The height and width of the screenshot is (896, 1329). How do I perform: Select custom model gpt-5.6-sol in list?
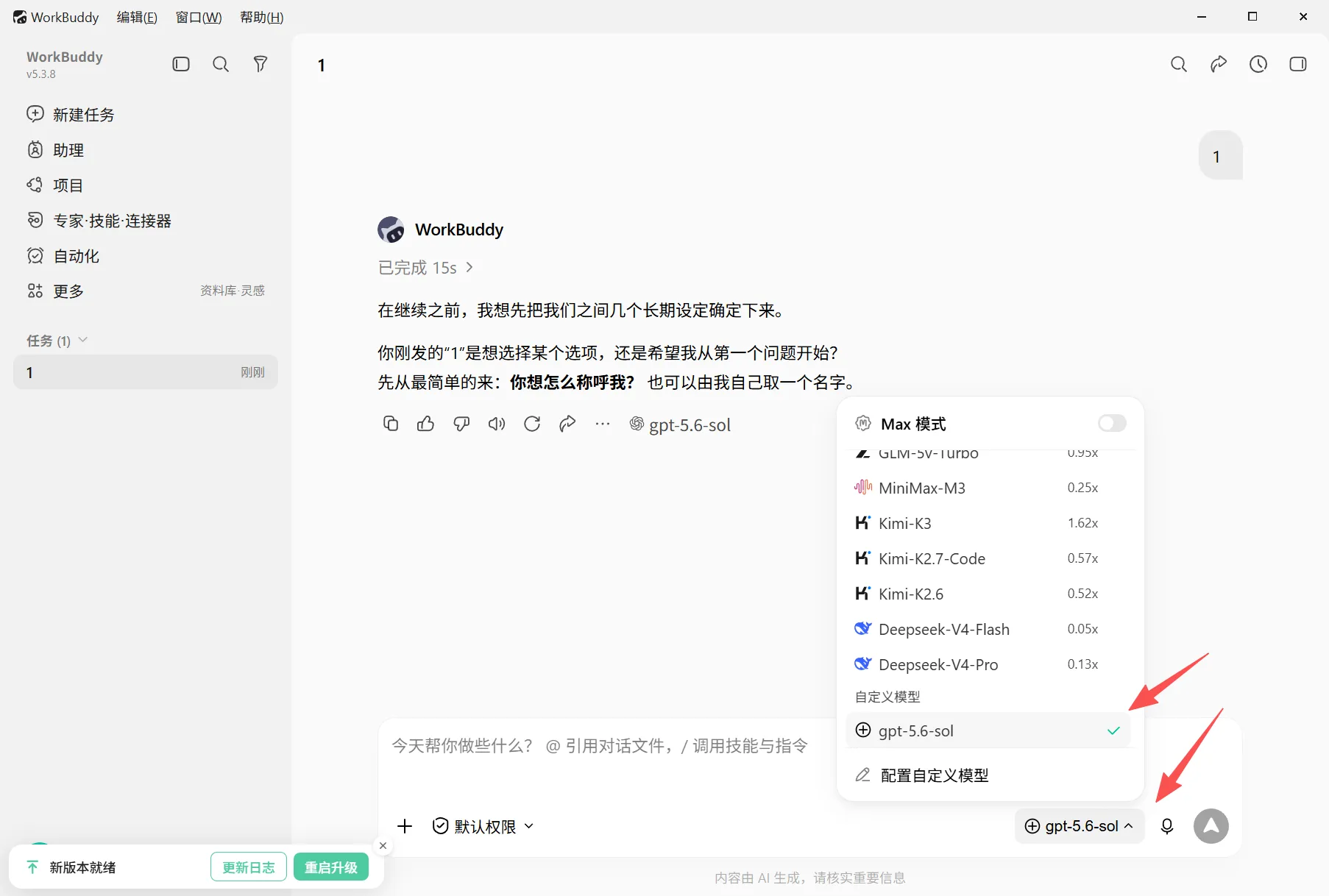pos(988,730)
